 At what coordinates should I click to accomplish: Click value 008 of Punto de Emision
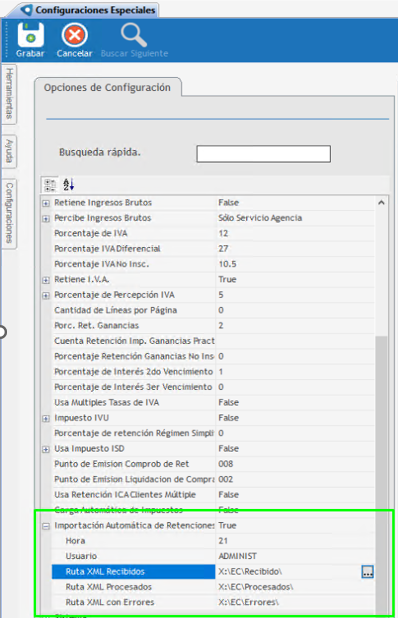coord(226,464)
